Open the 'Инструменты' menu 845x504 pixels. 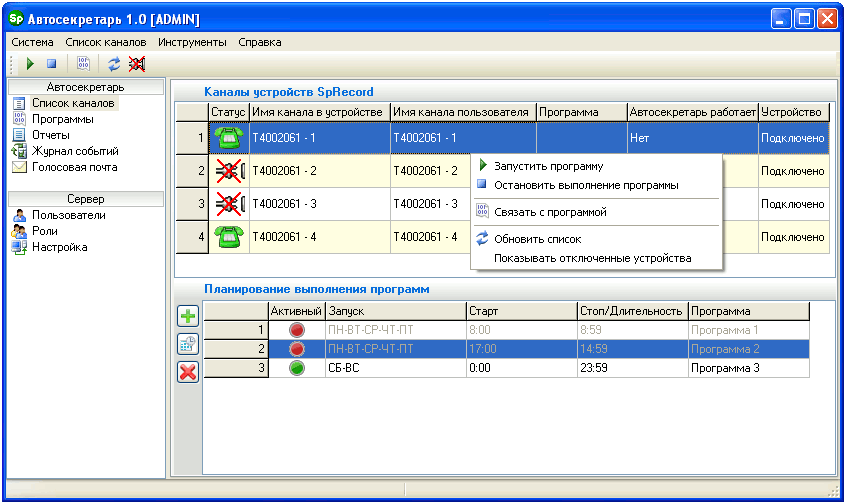point(192,42)
